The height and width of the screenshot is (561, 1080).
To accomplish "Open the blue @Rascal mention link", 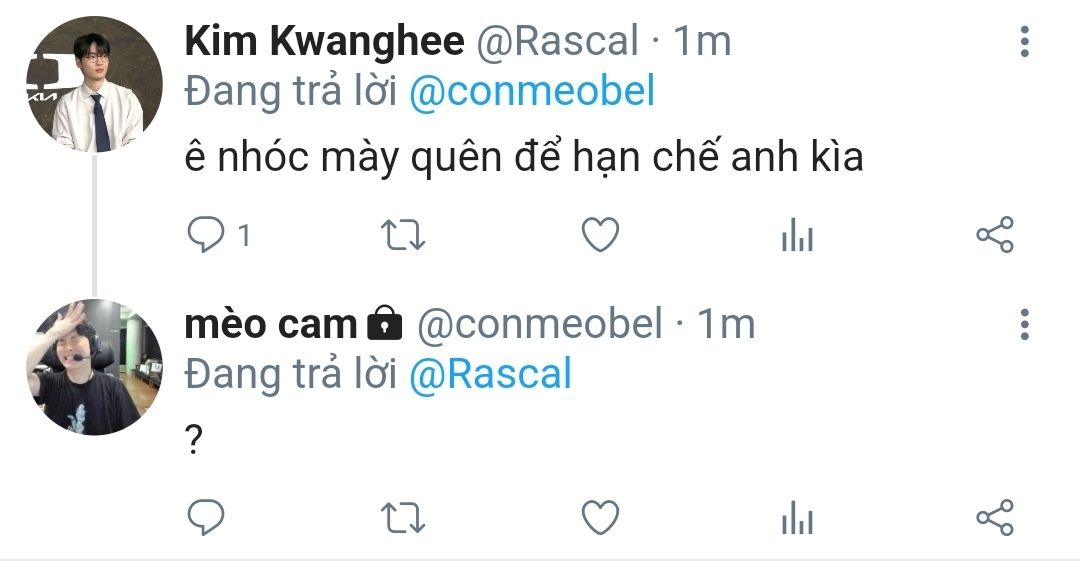I will tap(490, 374).
